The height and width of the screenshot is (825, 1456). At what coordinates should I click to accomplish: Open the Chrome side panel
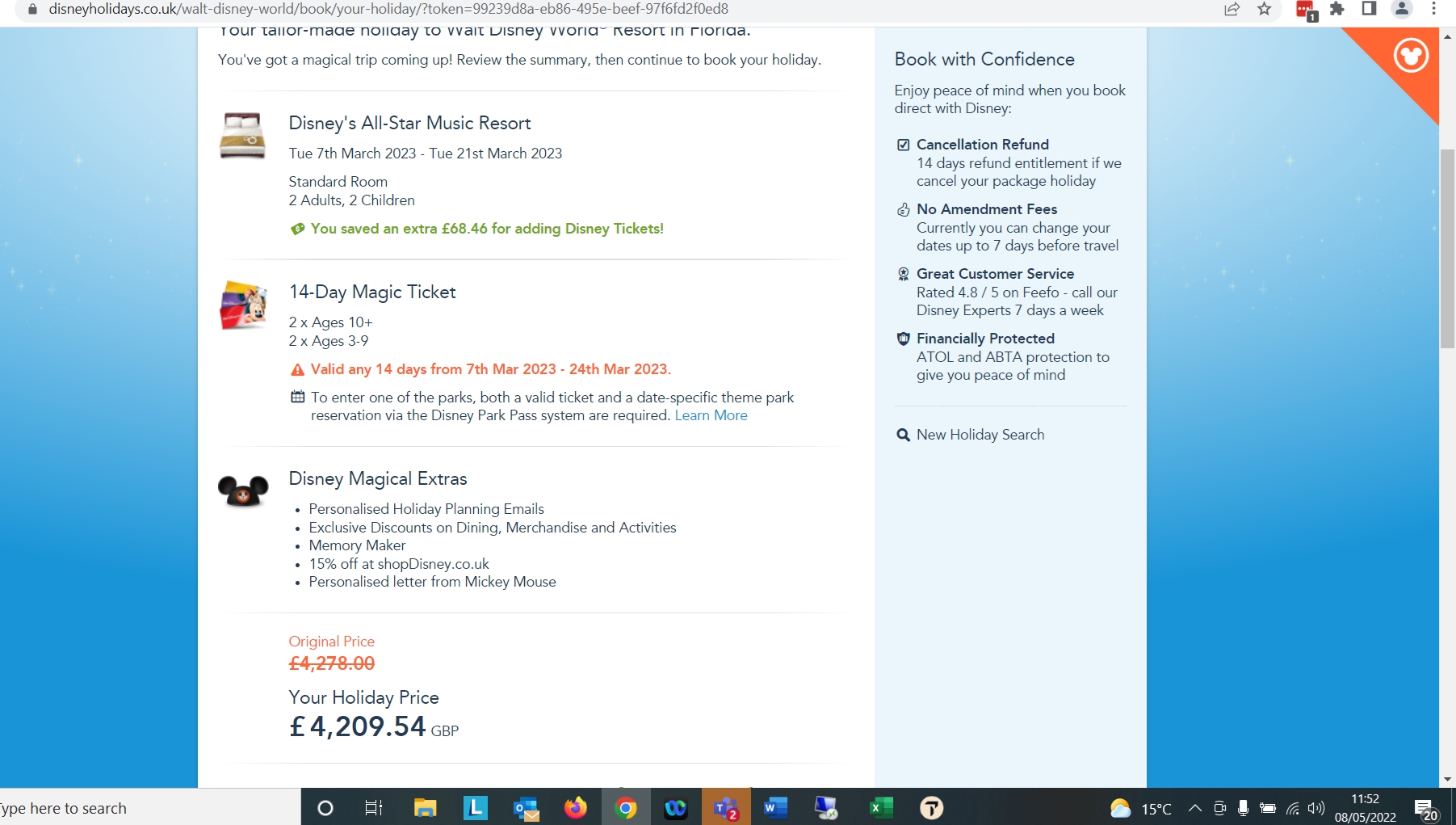click(1369, 9)
